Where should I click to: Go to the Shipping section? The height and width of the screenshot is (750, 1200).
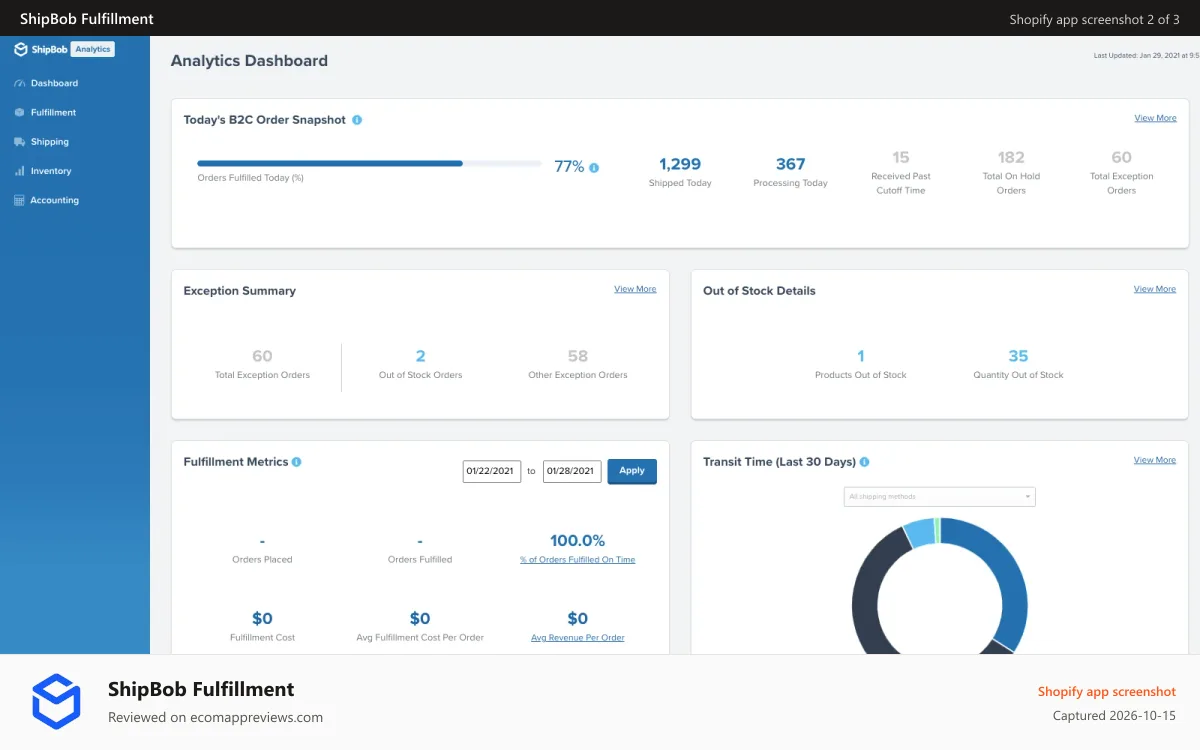(50, 142)
